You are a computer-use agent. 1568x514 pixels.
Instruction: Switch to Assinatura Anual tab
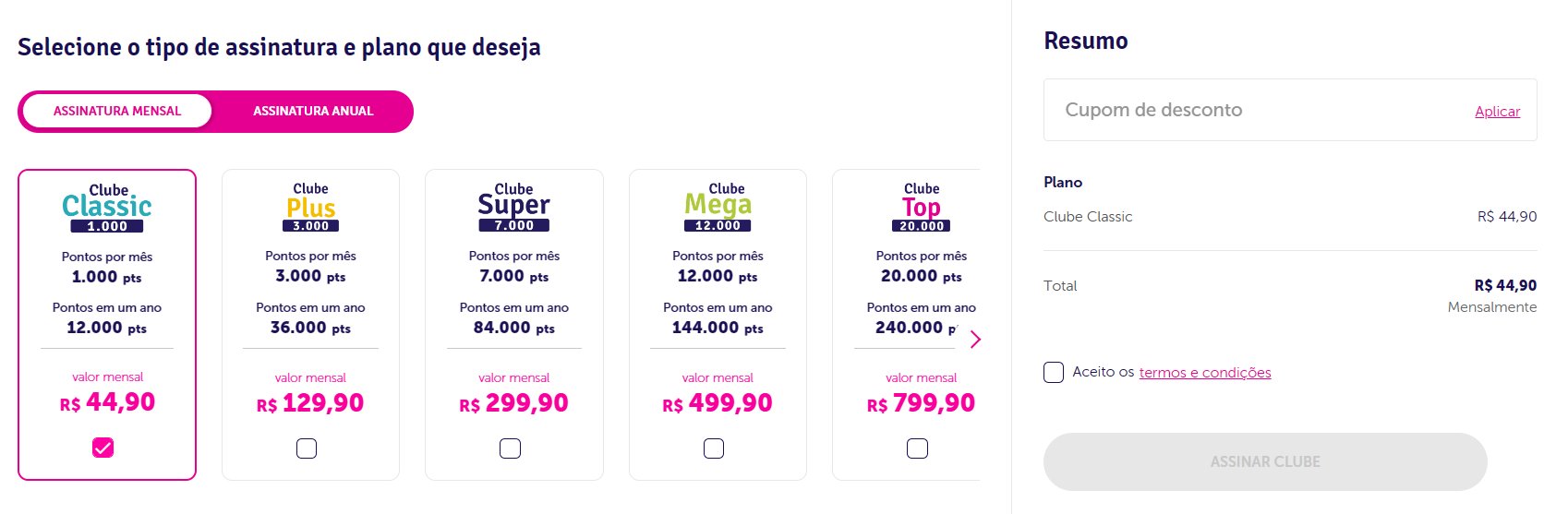313,111
